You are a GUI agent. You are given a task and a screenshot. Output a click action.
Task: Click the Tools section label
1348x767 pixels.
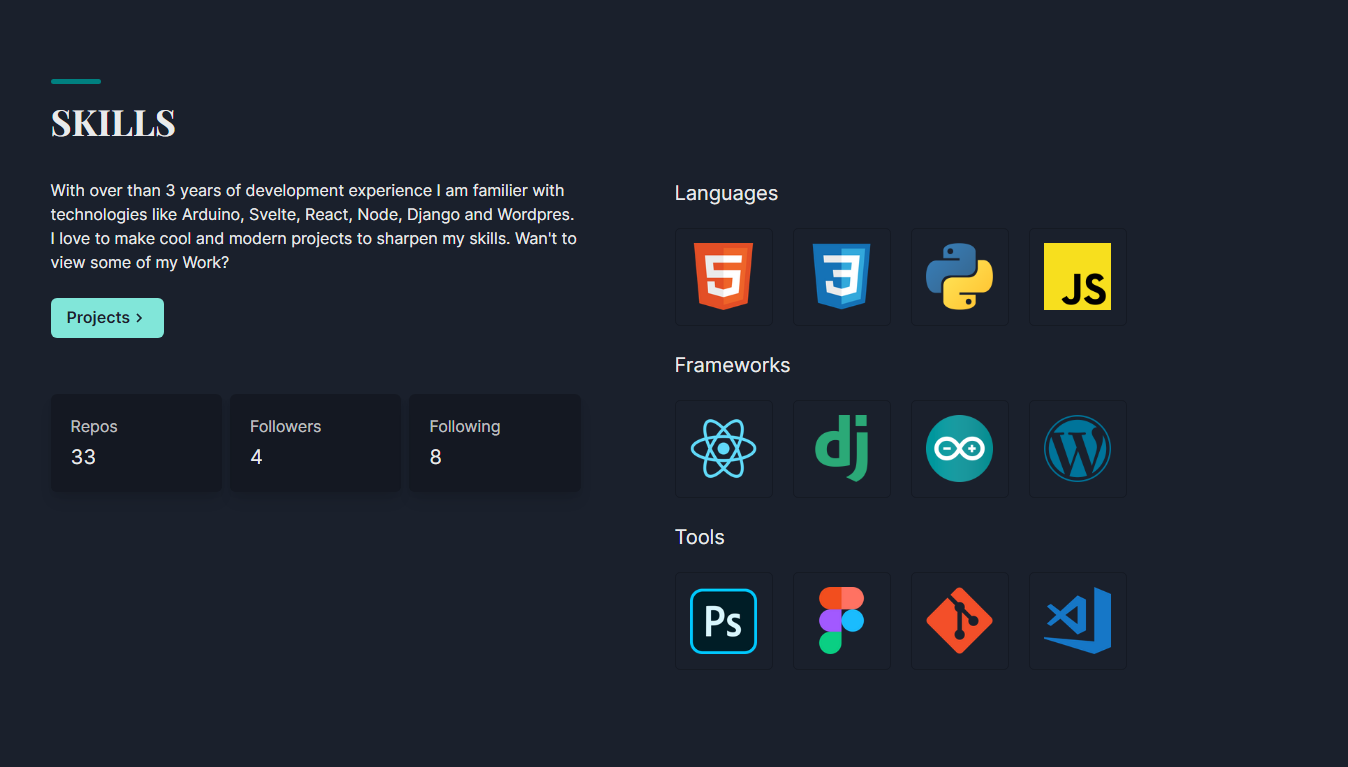coord(699,537)
